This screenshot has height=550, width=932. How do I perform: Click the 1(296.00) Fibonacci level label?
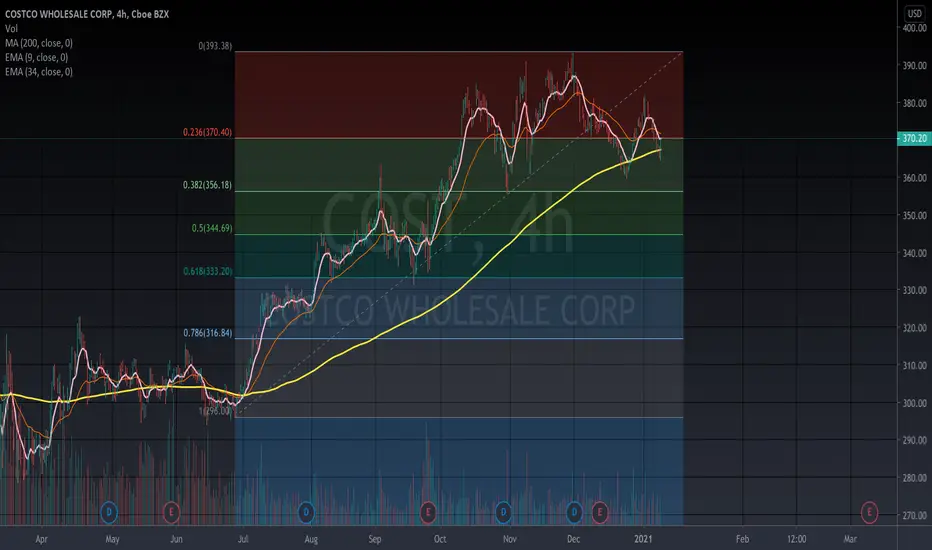[215, 410]
